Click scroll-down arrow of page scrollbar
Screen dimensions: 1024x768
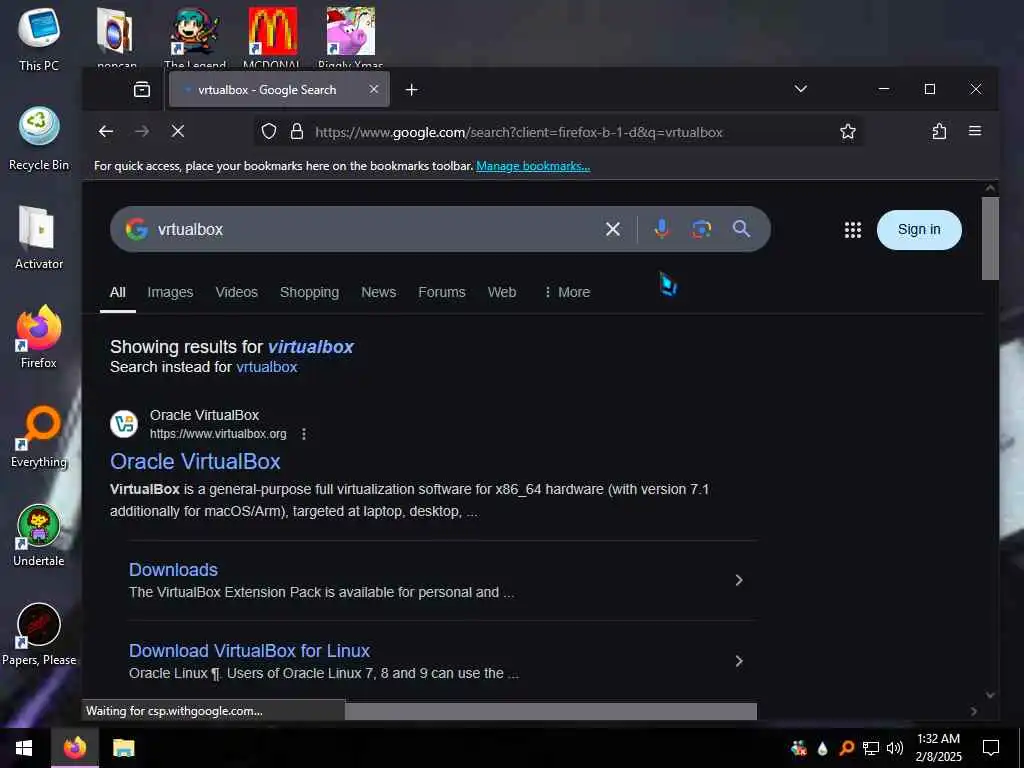click(990, 696)
